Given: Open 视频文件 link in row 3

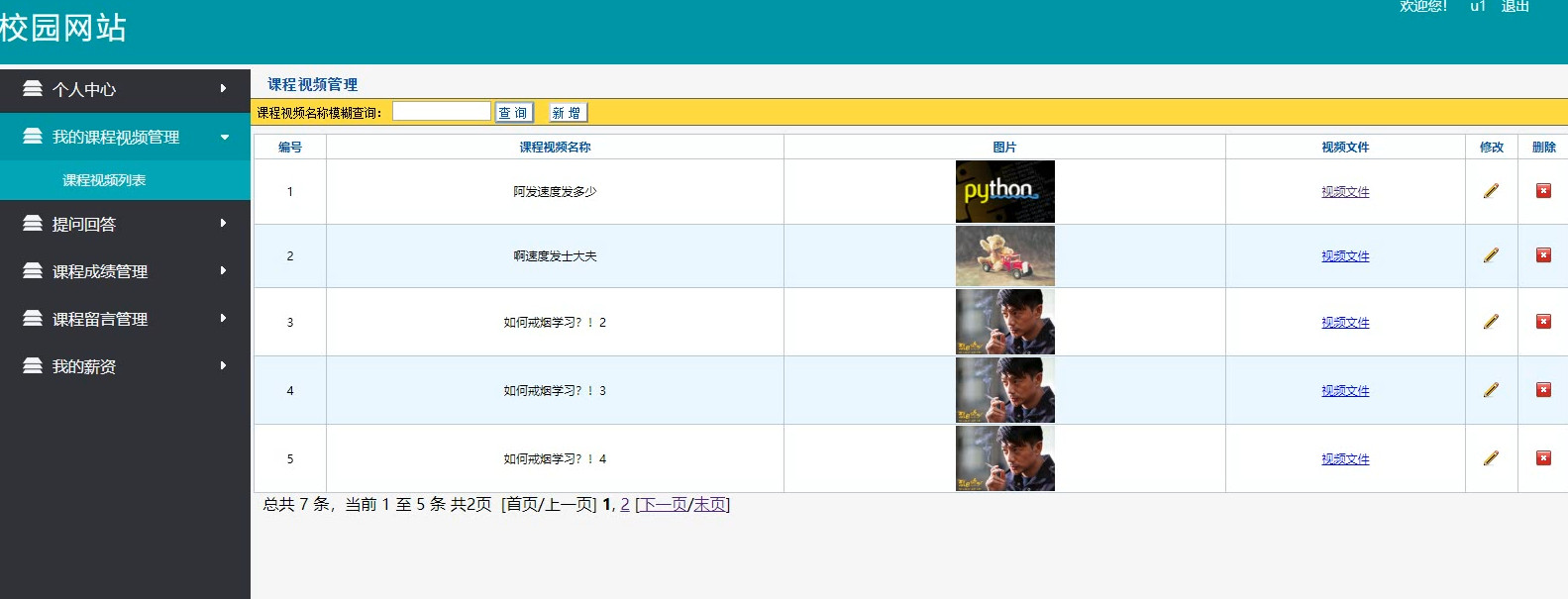Looking at the screenshot, I should [x=1345, y=323].
